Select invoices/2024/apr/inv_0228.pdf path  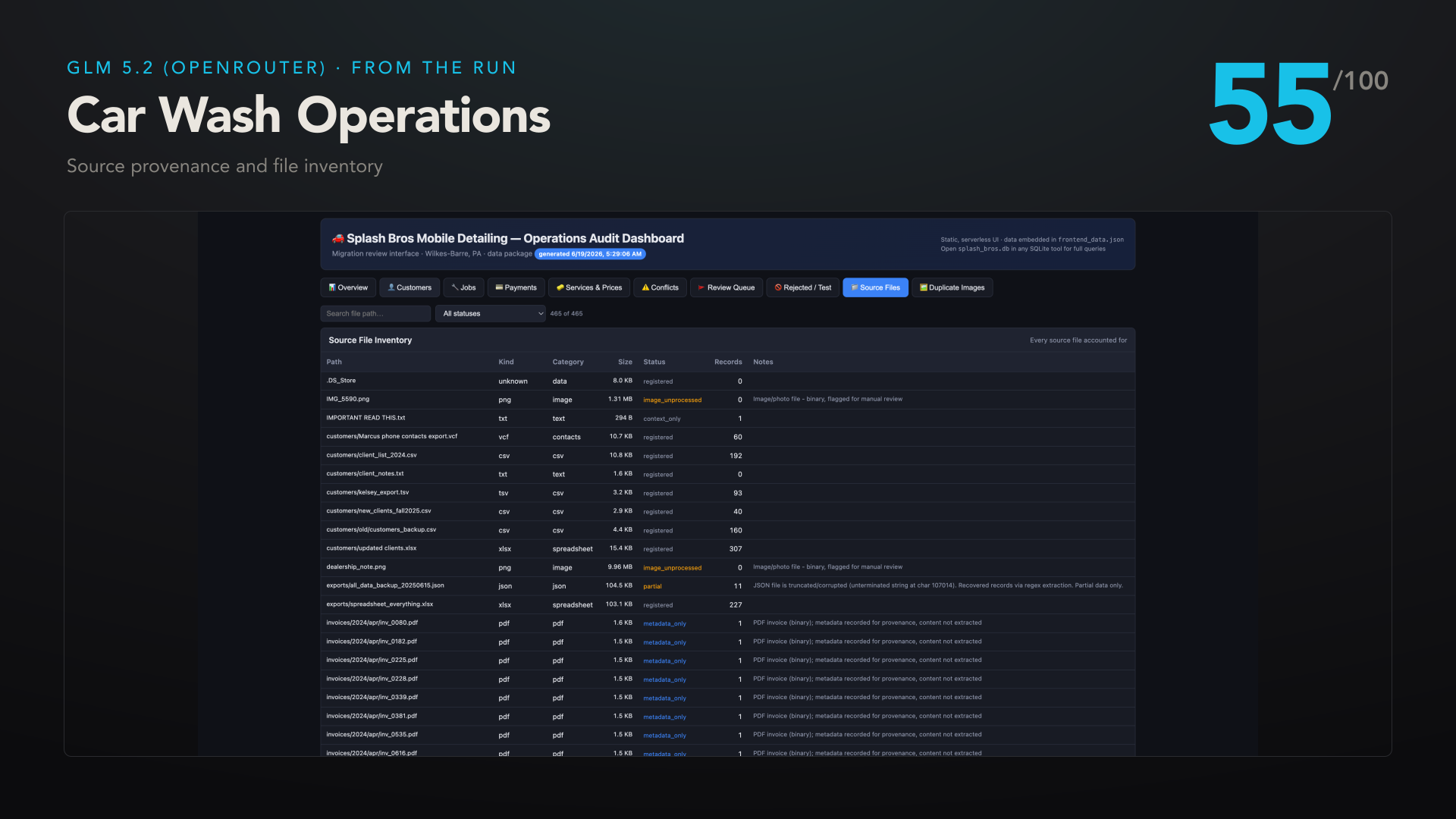click(x=372, y=679)
